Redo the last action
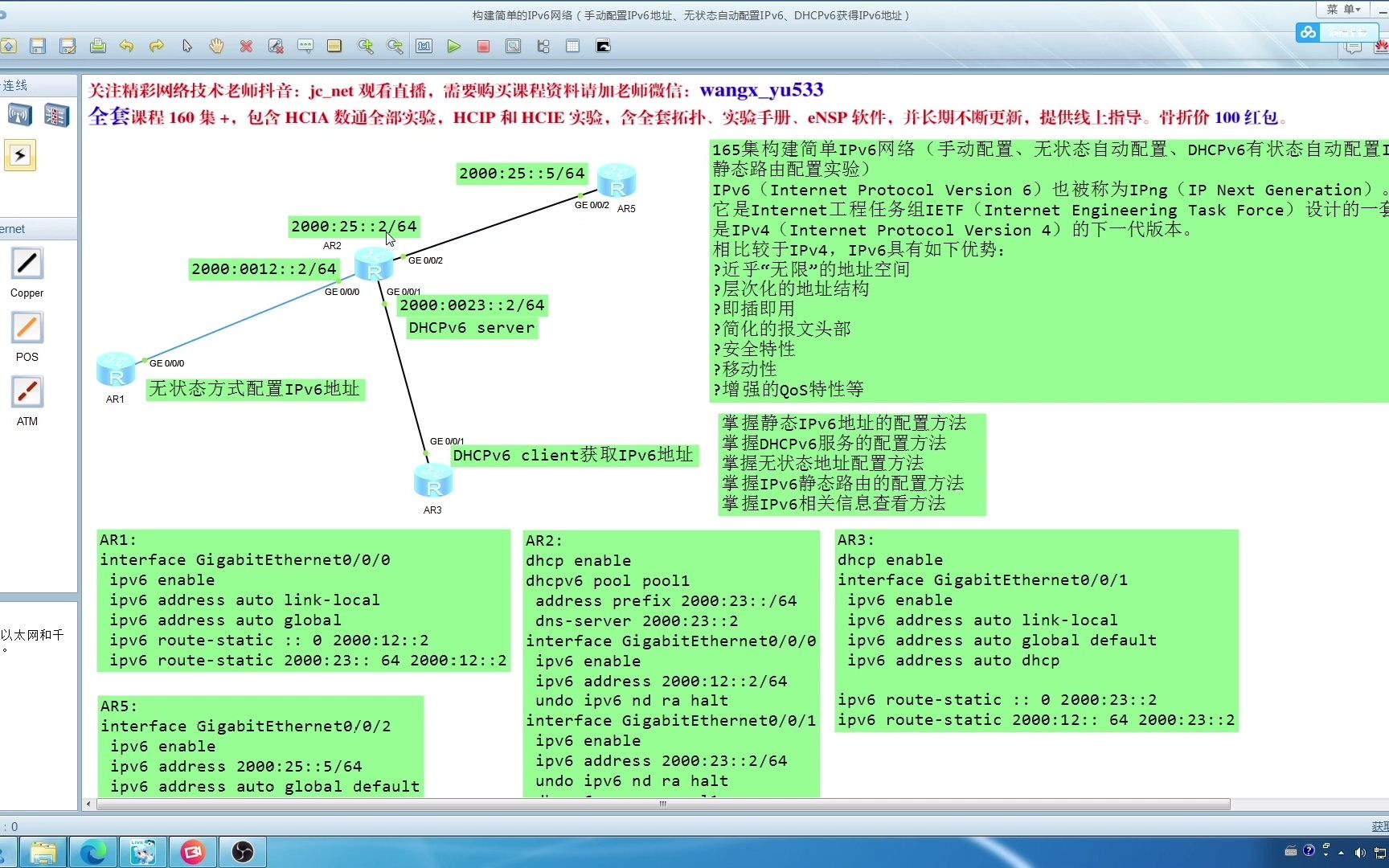 pyautogui.click(x=157, y=46)
